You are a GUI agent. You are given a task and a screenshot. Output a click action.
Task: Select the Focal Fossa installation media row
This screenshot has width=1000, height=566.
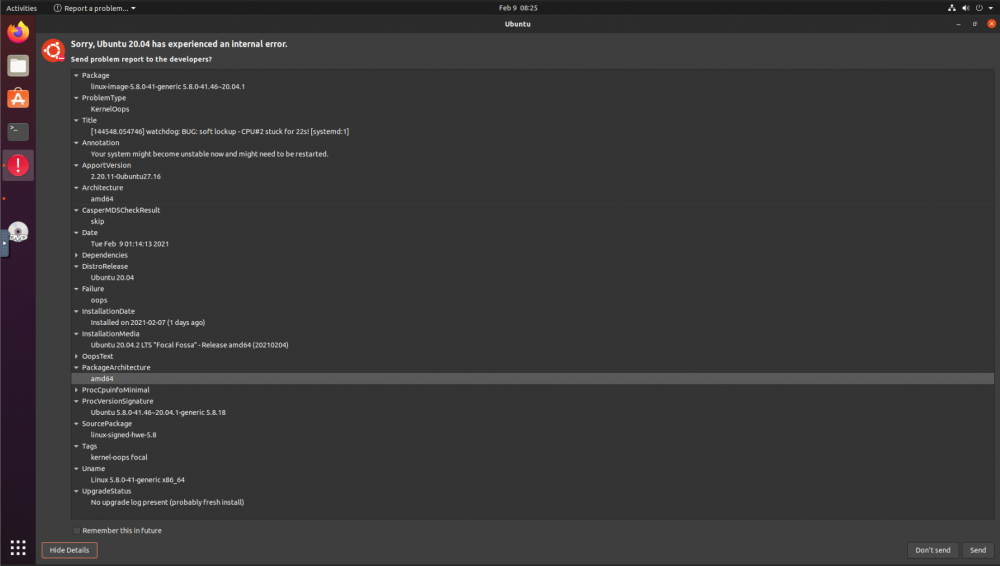pyautogui.click(x=533, y=345)
